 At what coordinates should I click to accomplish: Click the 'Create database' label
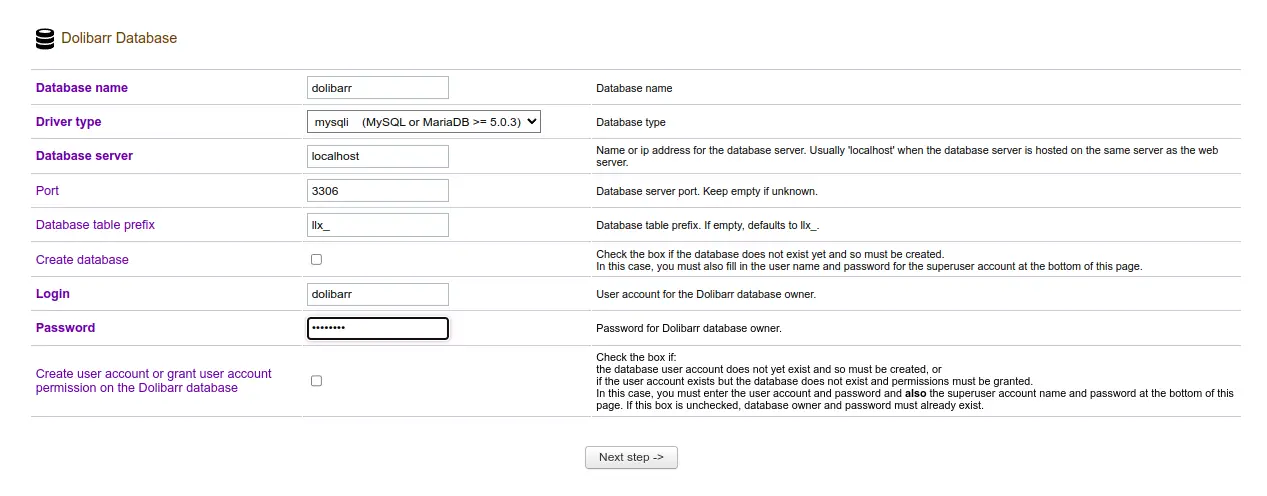tap(82, 260)
